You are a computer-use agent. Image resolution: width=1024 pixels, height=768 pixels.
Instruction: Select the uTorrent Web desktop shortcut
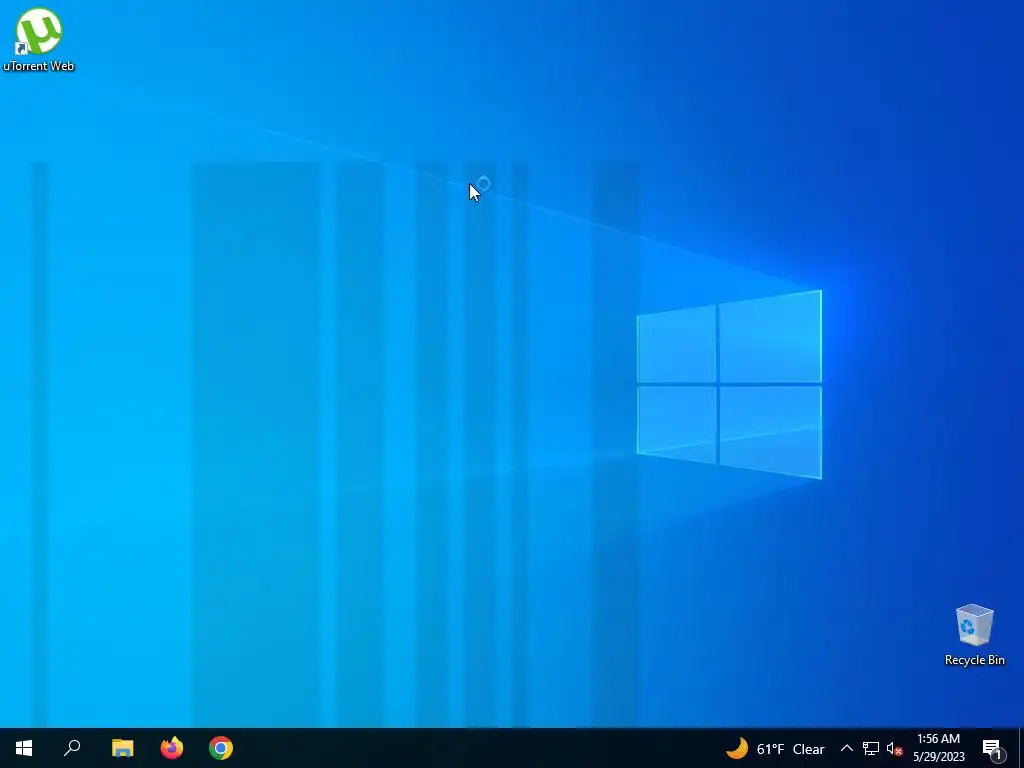tap(39, 38)
